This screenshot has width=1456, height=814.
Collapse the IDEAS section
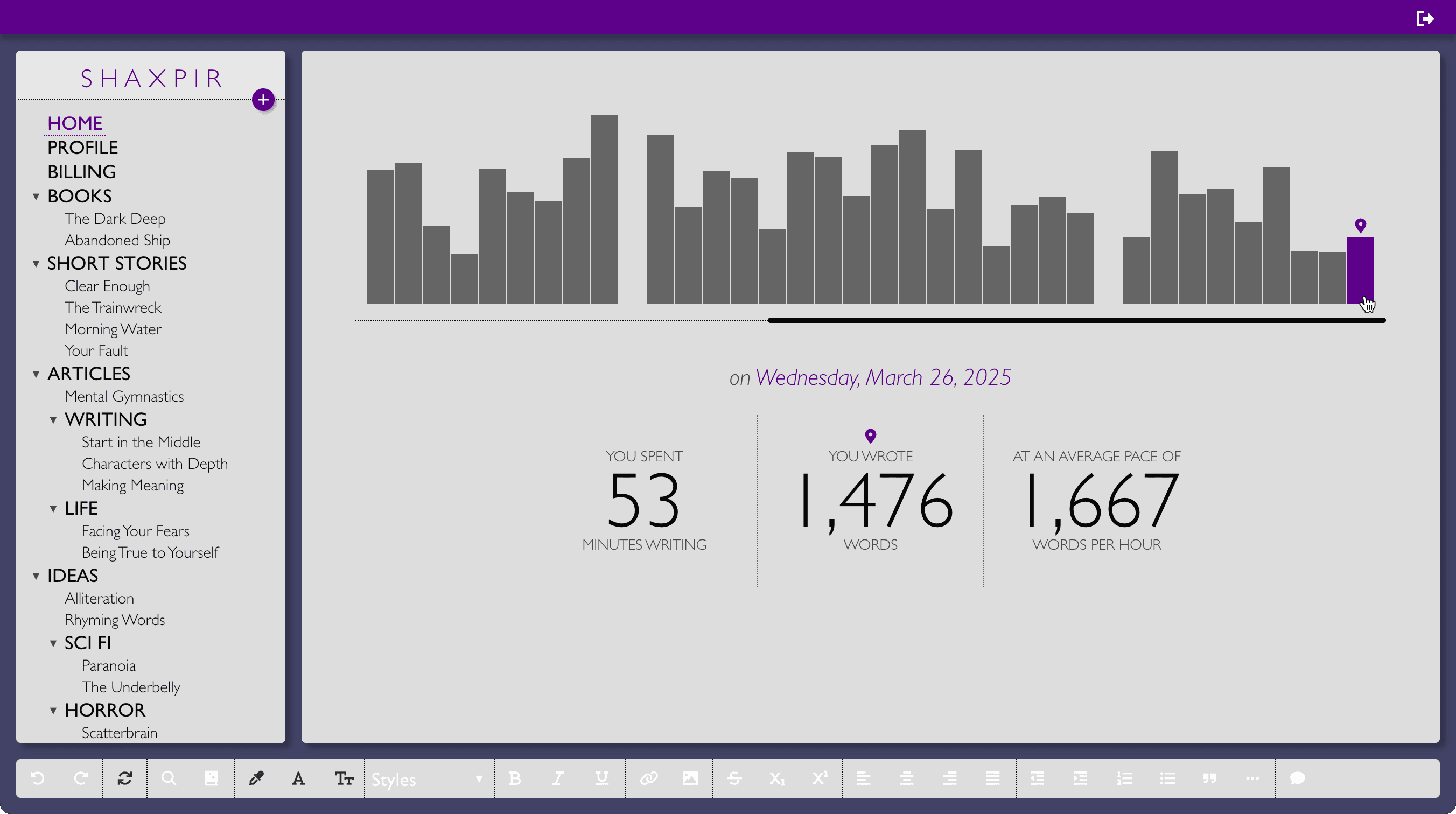tap(36, 576)
